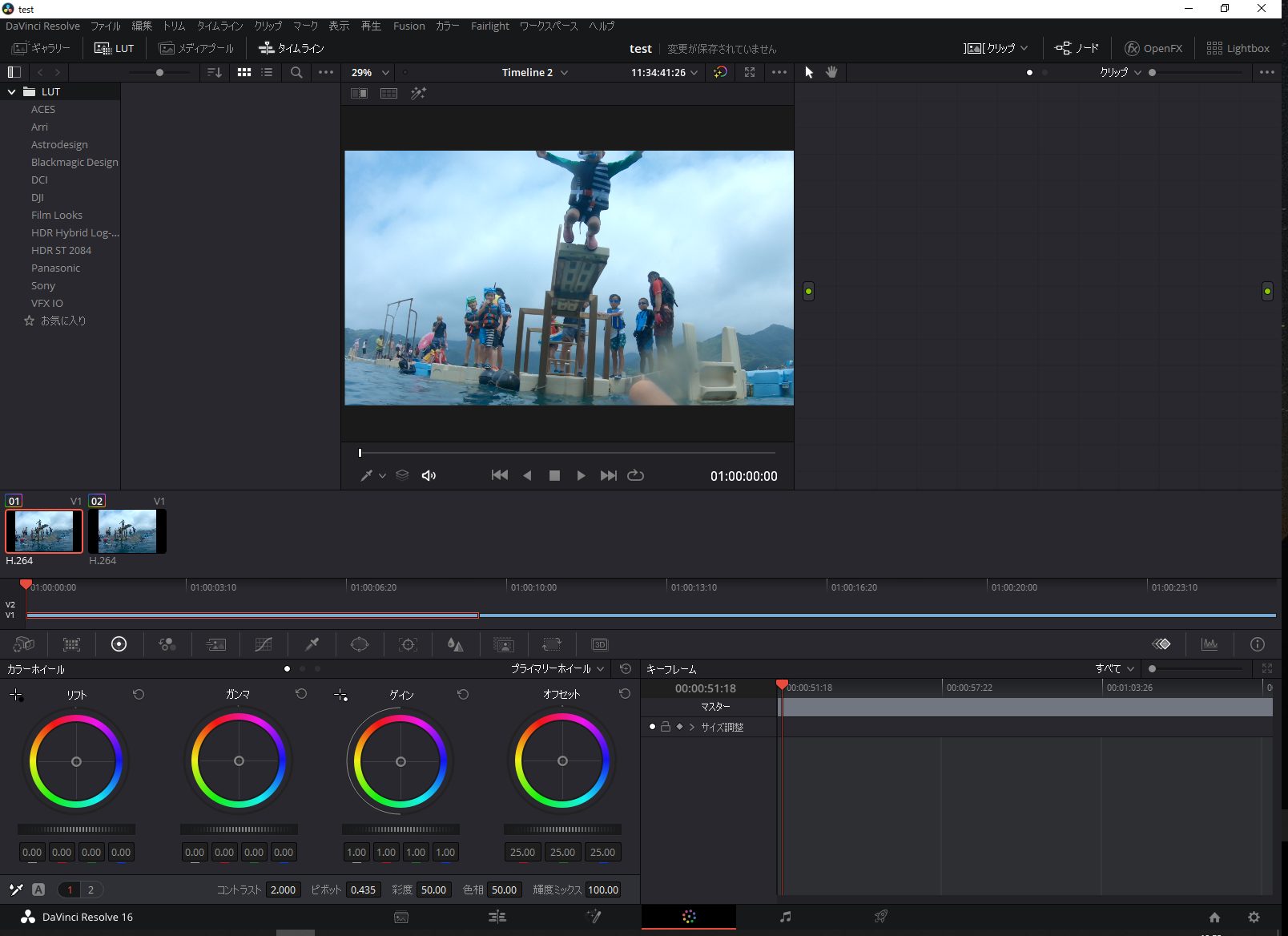Toggle loop playback in viewer
This screenshot has width=1288, height=936.
[635, 475]
